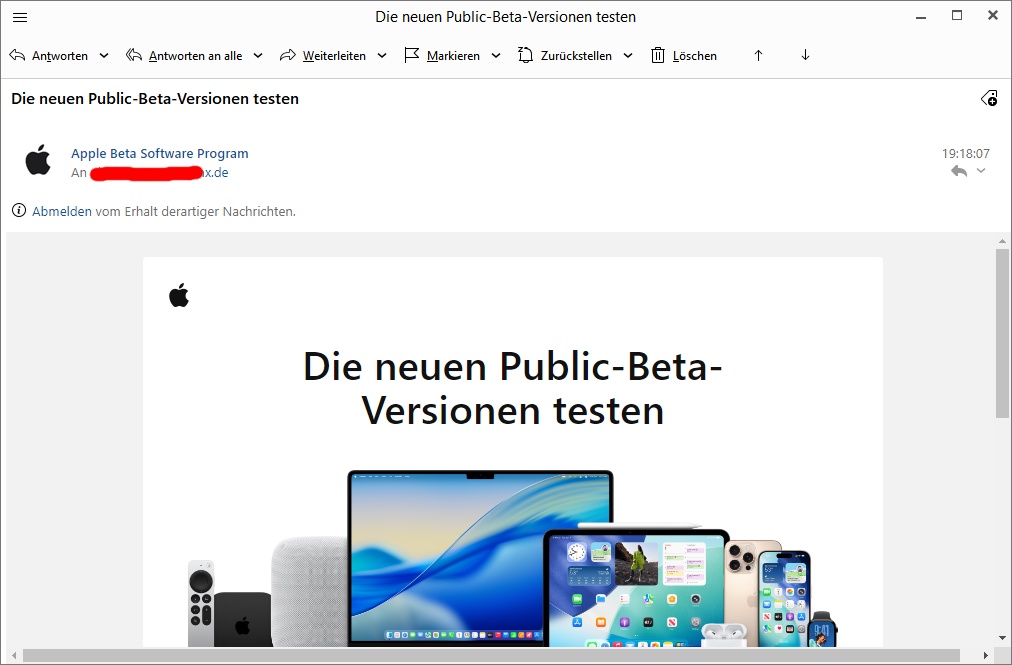
Task: Close the message window
Action: [993, 15]
